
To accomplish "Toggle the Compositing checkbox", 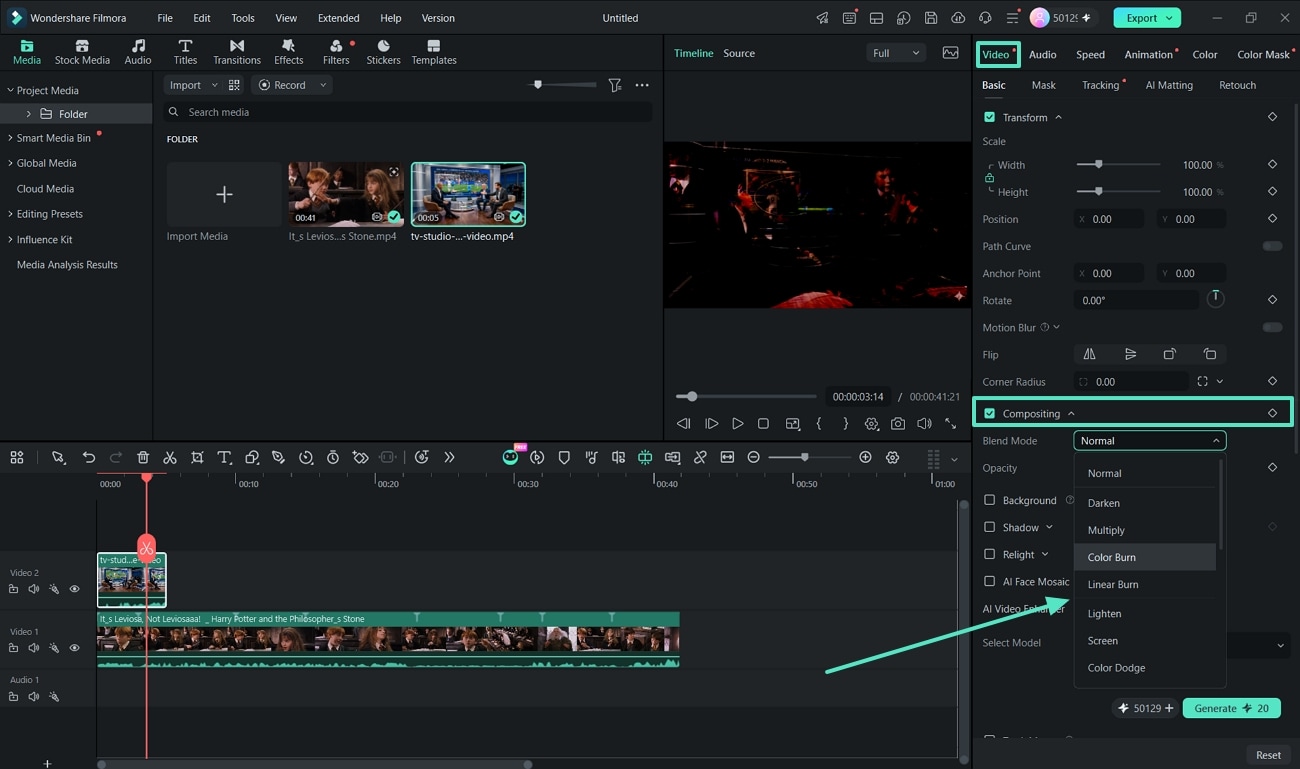I will [x=990, y=413].
